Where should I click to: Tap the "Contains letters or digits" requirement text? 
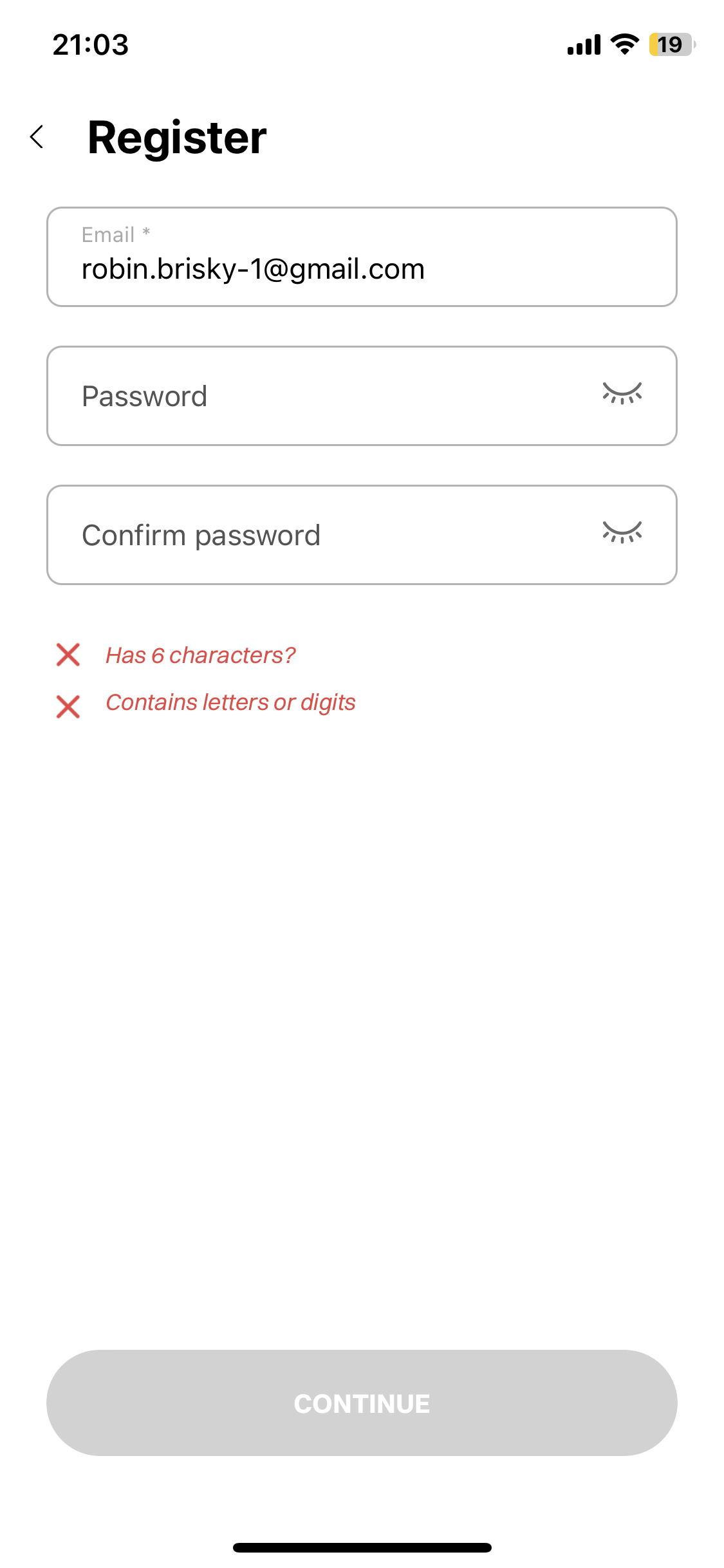[x=230, y=702]
